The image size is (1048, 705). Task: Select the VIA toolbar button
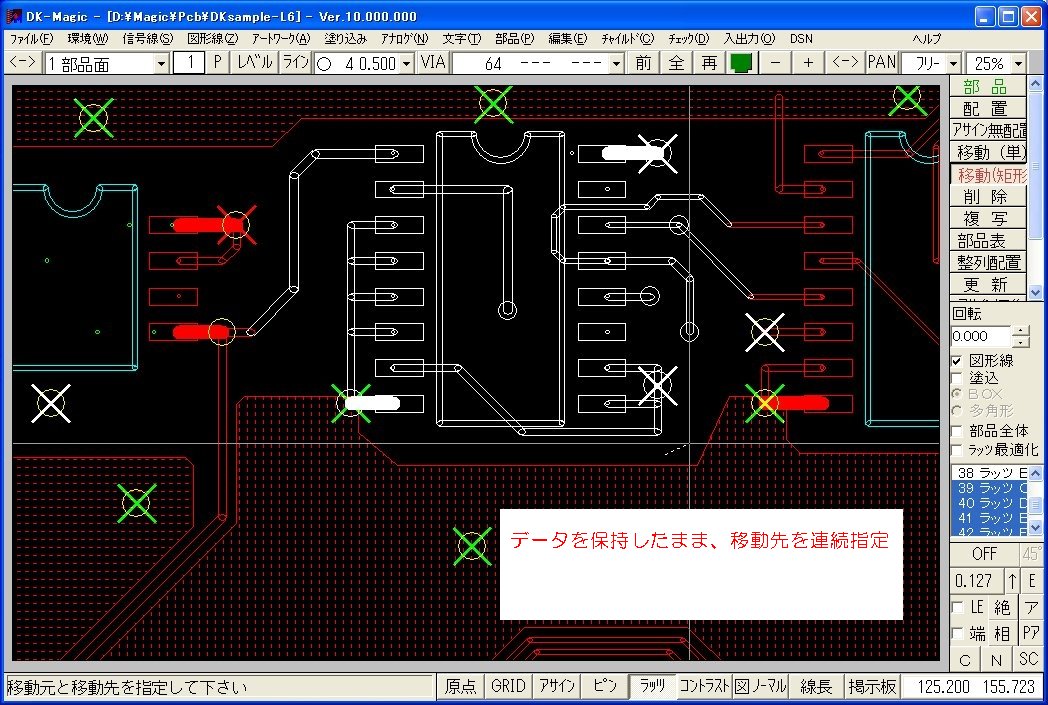[x=432, y=63]
